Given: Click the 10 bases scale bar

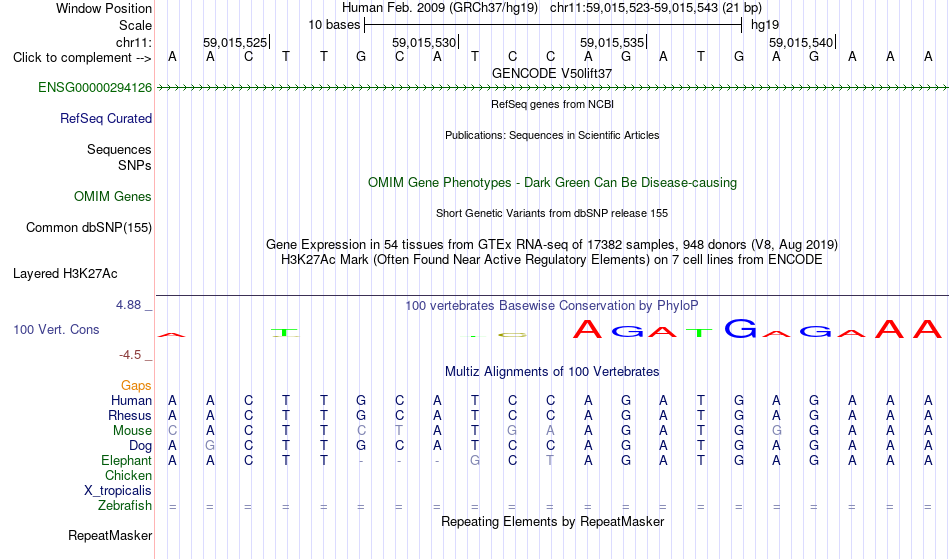Looking at the screenshot, I should click(x=553, y=25).
